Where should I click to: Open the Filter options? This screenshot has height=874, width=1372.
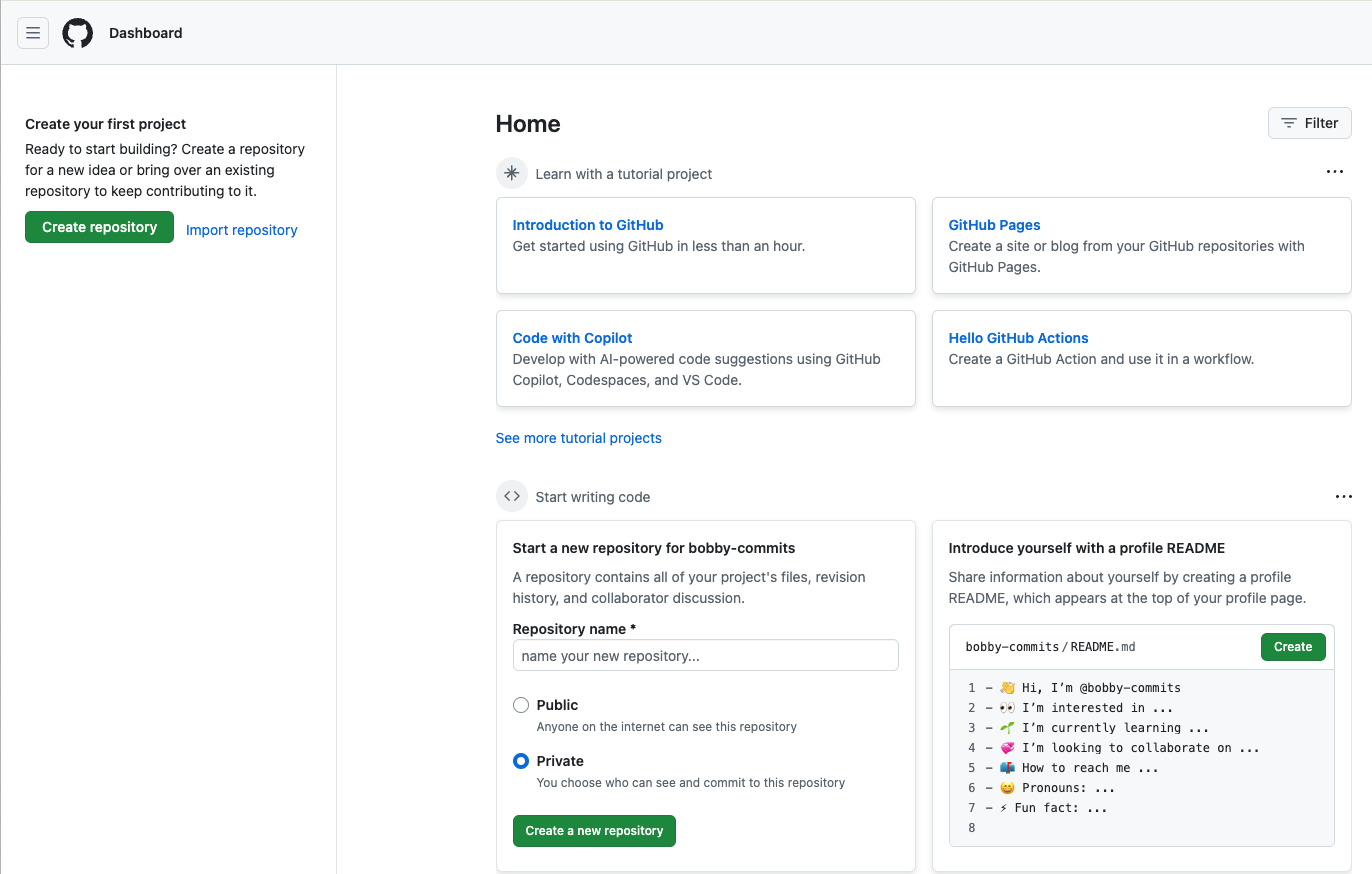pos(1309,122)
